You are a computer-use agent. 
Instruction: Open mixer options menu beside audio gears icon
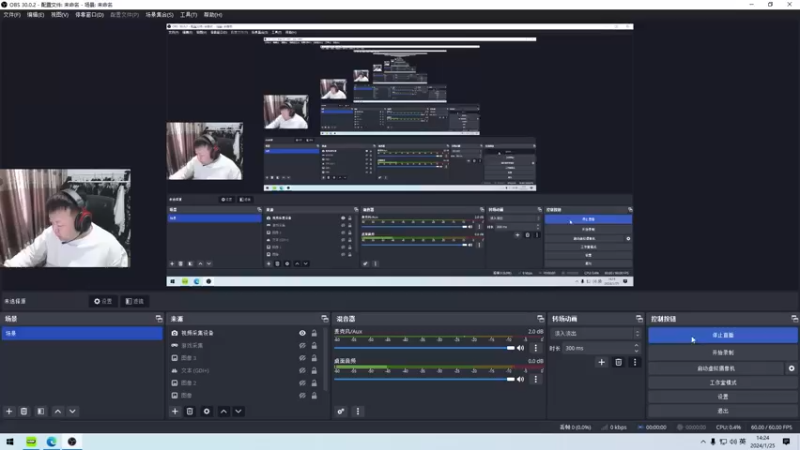click(358, 411)
